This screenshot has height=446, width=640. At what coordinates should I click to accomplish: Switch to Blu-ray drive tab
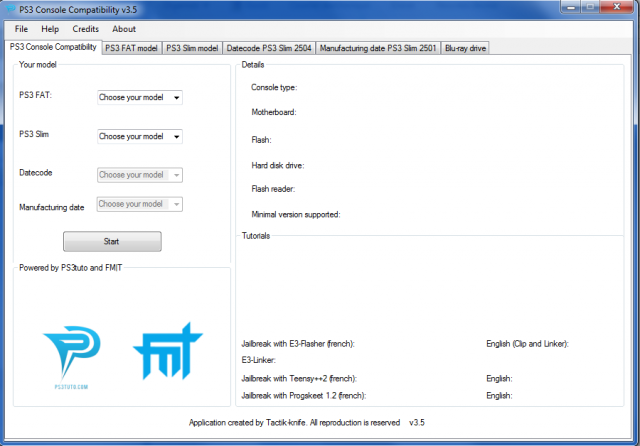coord(465,48)
